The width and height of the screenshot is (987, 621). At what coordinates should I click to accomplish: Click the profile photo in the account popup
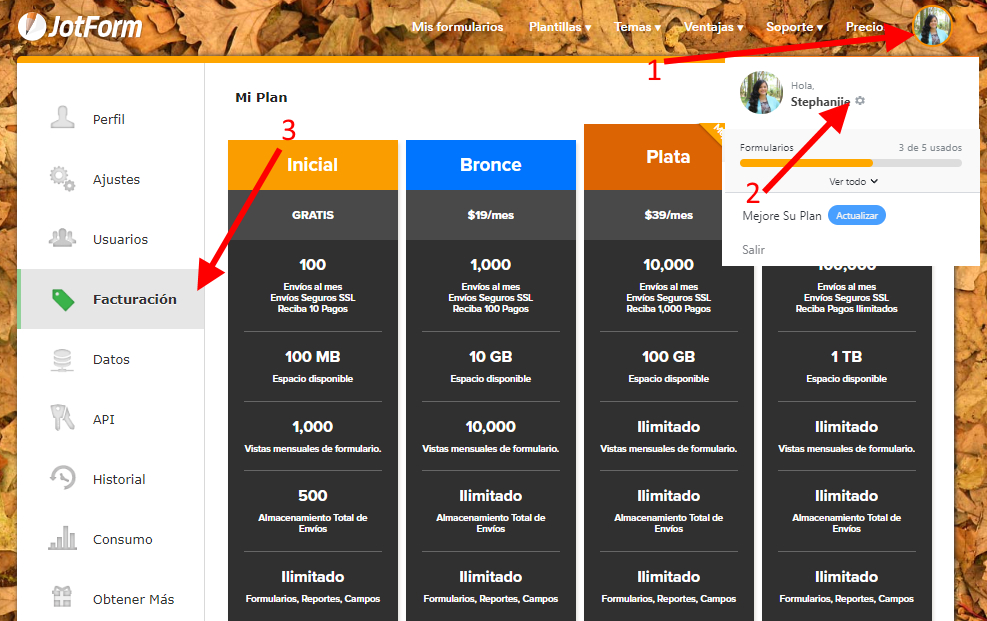(x=761, y=92)
